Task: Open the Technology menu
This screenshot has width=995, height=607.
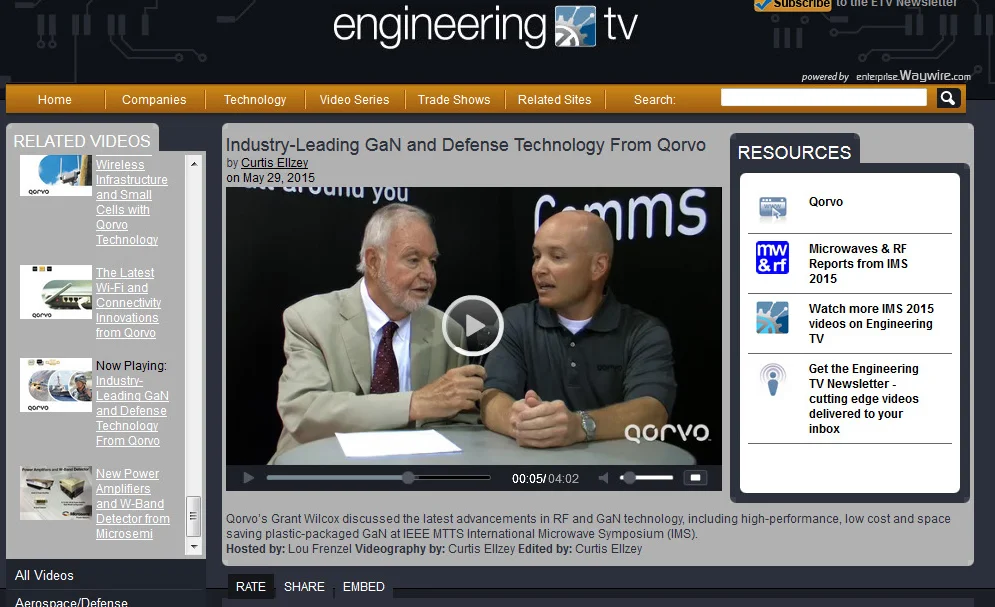Action: [x=255, y=100]
